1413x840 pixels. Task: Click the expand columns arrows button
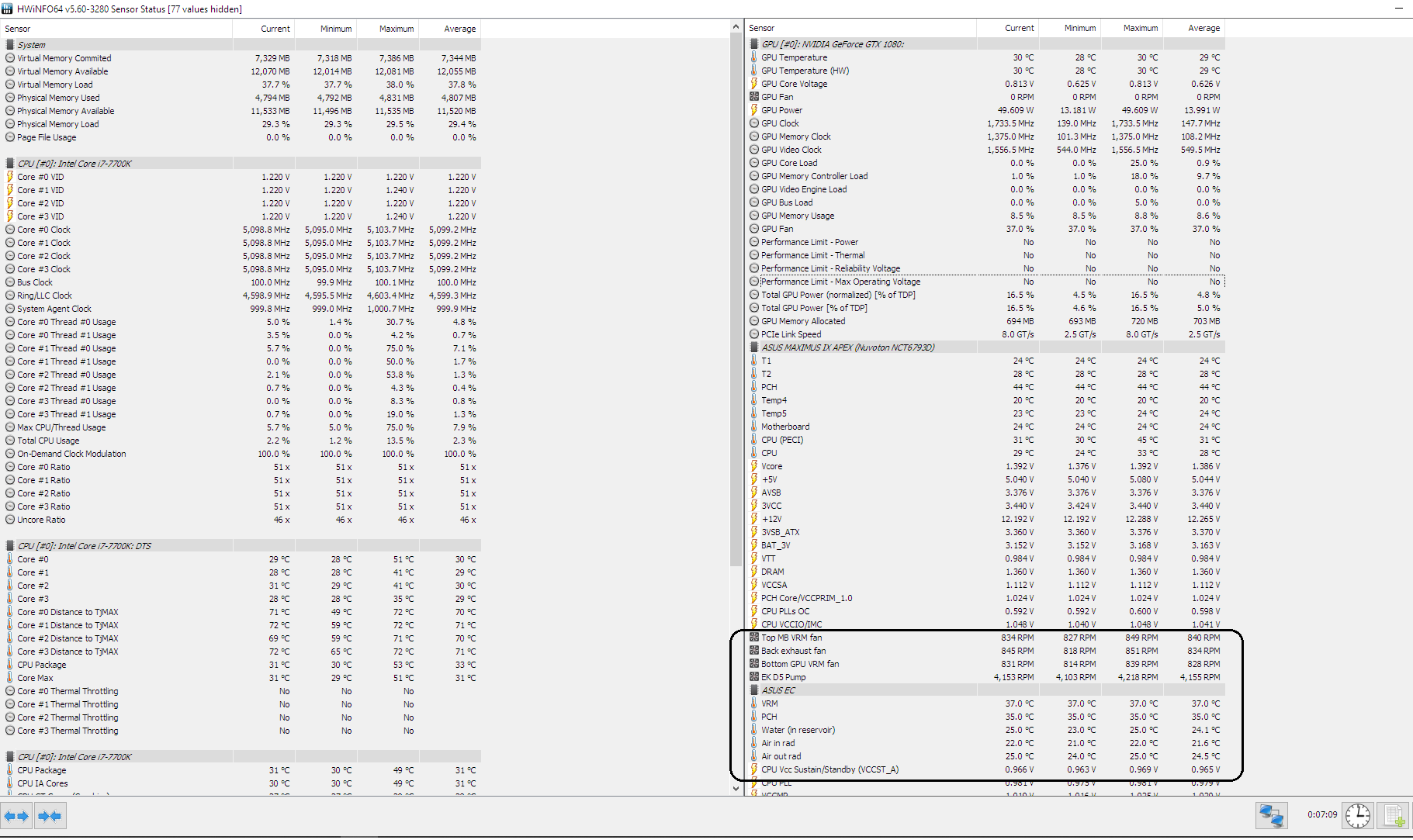16,816
